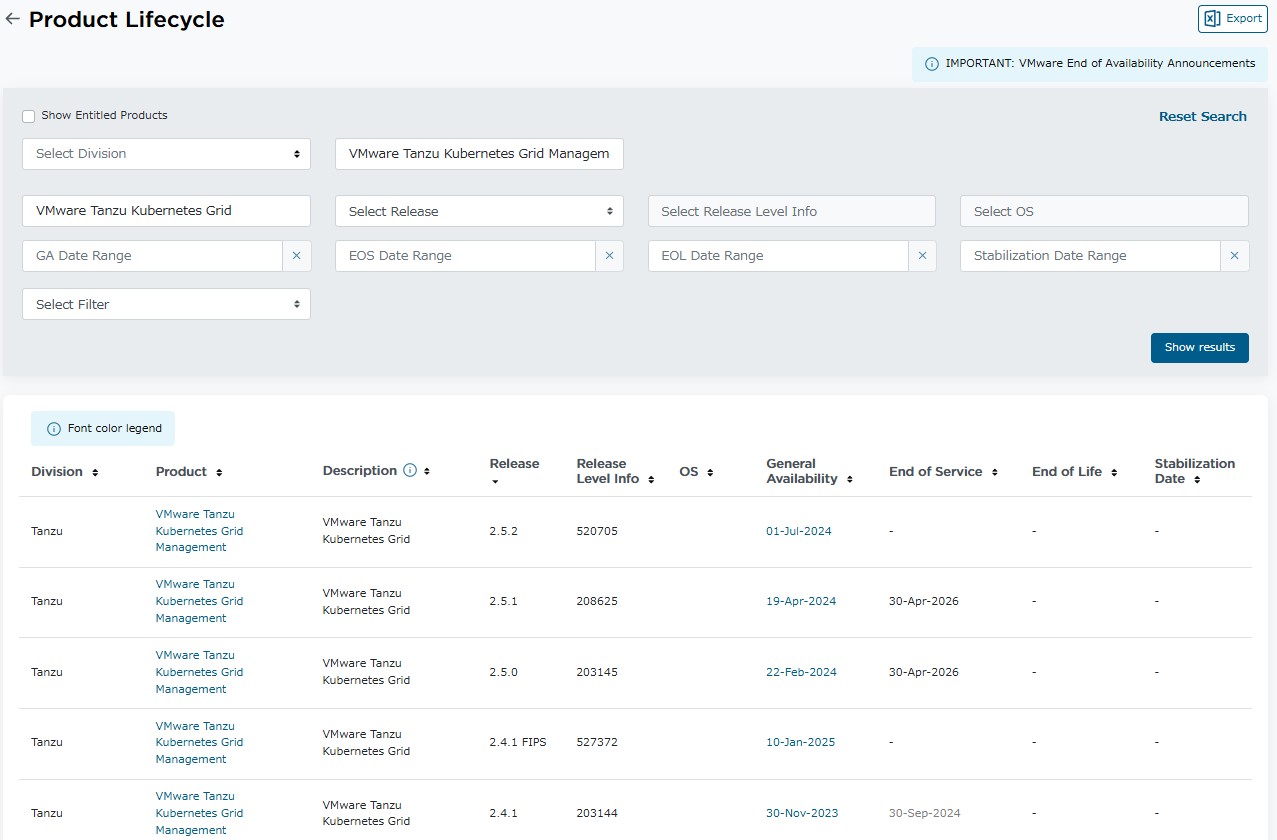Click the Export button
Viewport: 1277px width, 840px height.
[1233, 19]
